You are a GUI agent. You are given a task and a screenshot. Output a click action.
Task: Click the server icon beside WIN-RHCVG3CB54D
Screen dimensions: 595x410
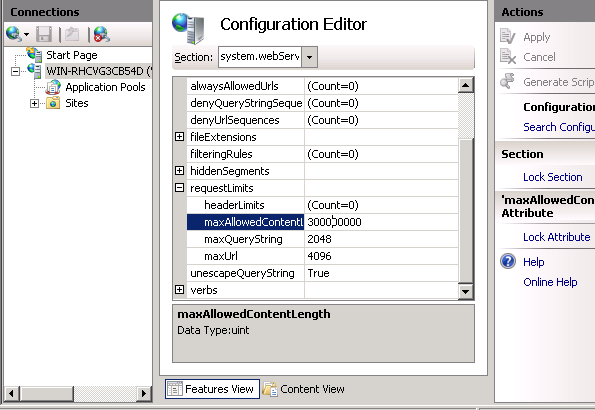pos(35,71)
